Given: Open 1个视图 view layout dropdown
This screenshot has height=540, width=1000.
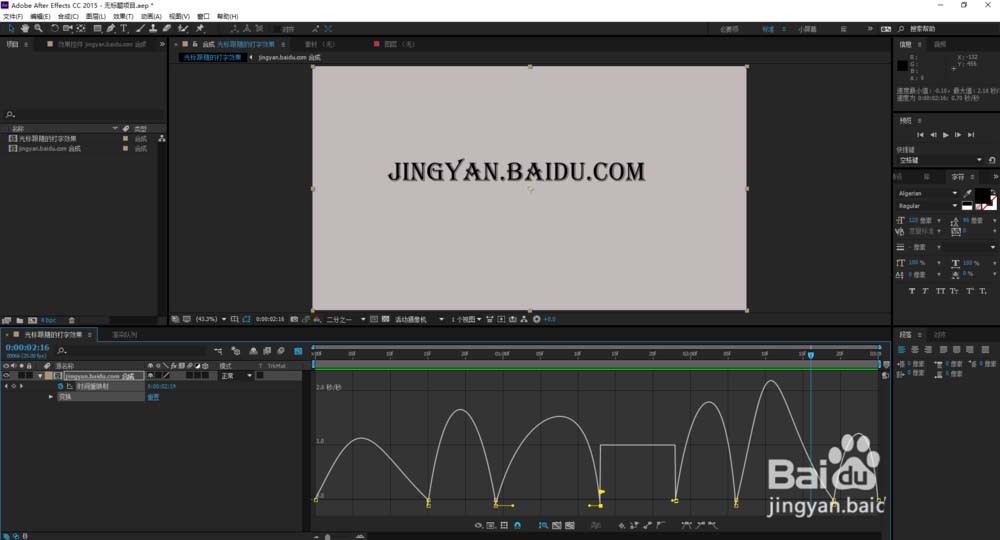Looking at the screenshot, I should (x=466, y=319).
